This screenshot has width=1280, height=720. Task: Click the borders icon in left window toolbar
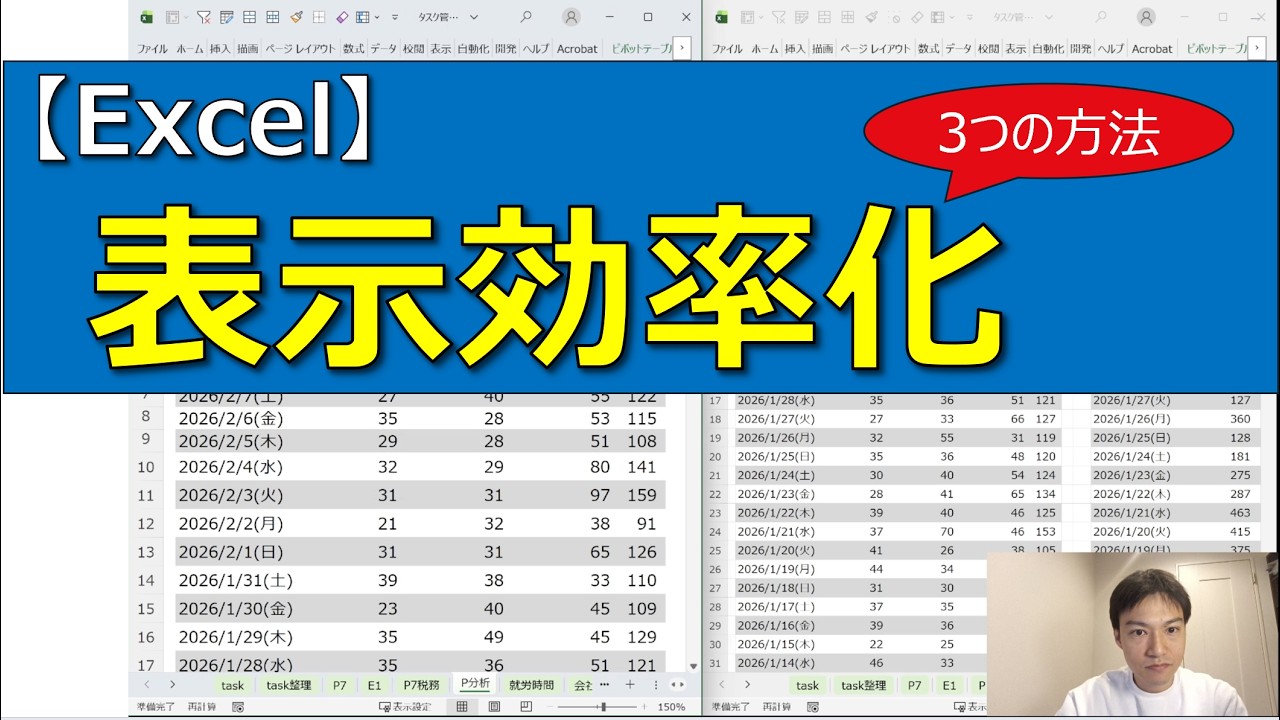[x=319, y=17]
